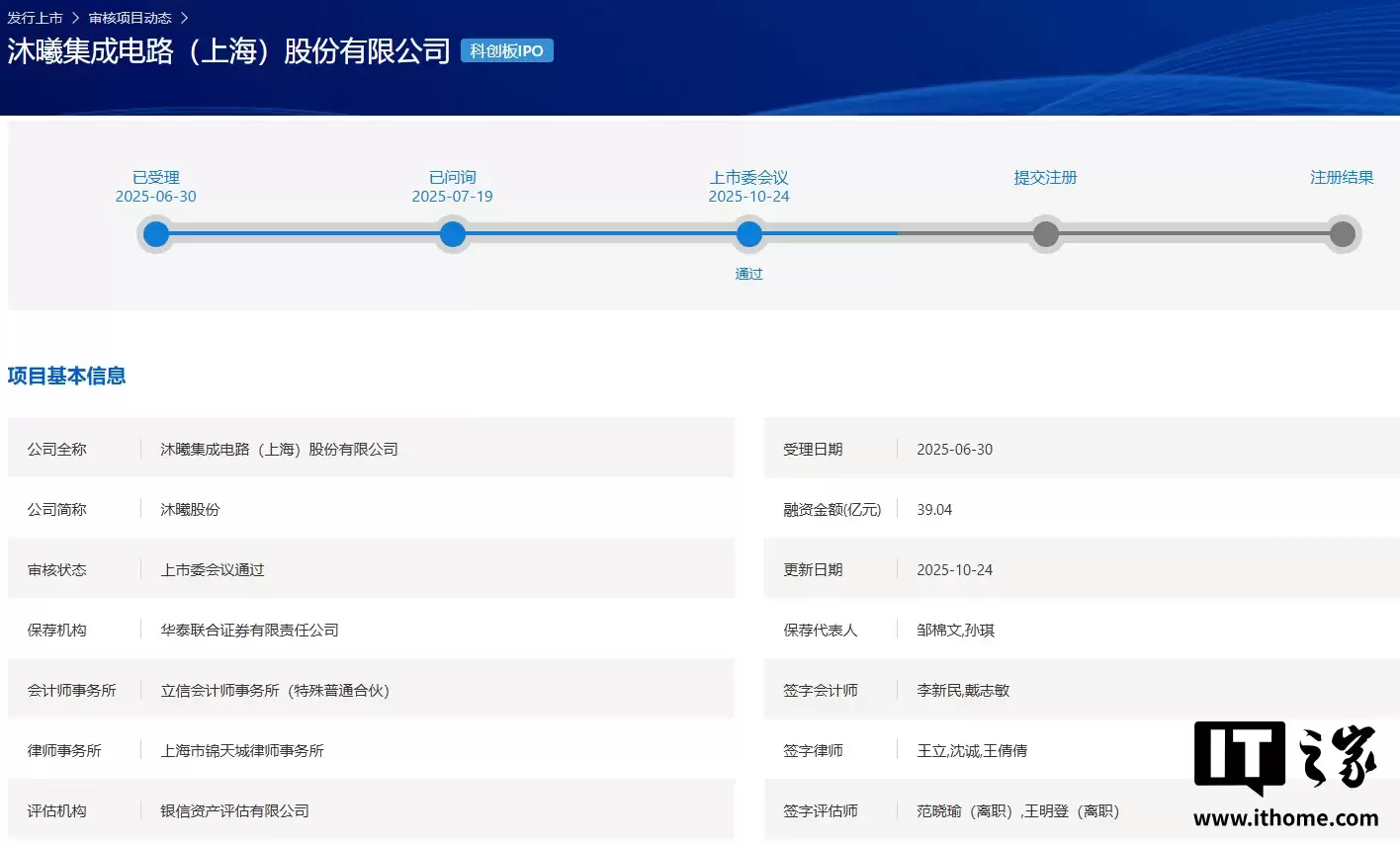
Task: Select the 保荐机构 row showing 华泰联合证券有限责任公司
Action: coord(251,630)
